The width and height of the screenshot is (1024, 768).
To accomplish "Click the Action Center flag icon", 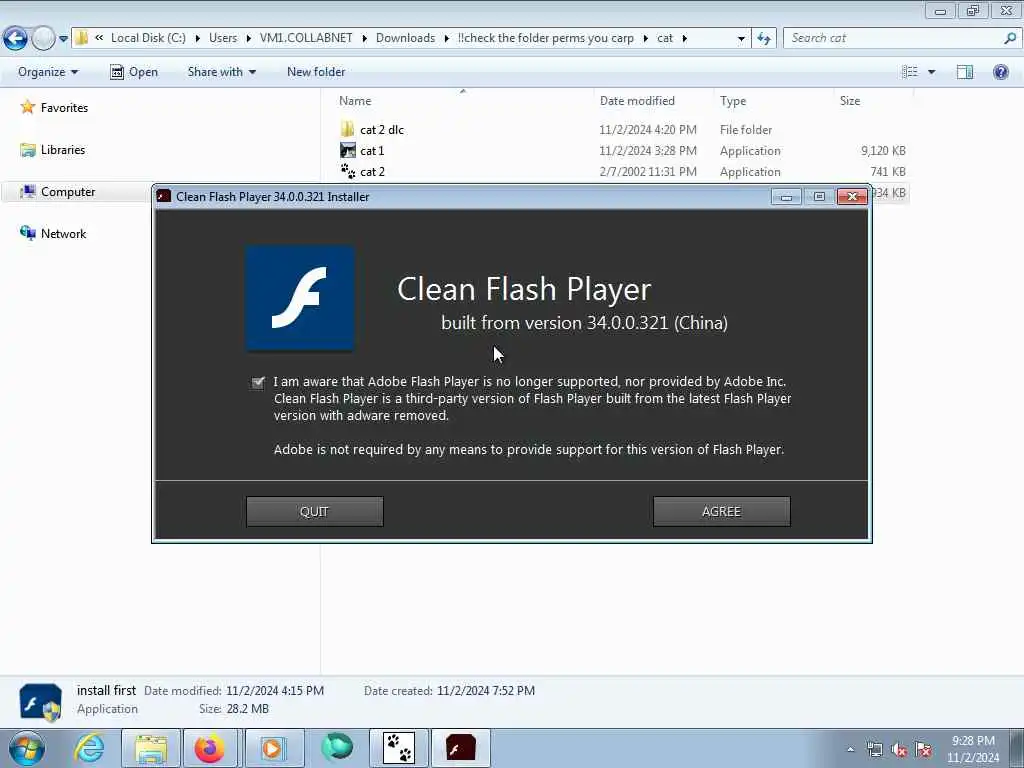I will pyautogui.click(x=923, y=749).
